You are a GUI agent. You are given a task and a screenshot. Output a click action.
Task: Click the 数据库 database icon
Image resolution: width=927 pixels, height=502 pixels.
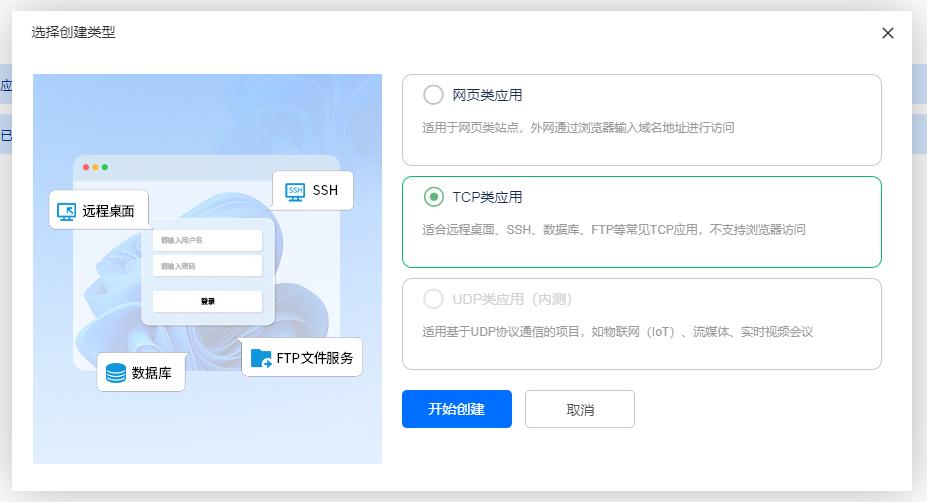[116, 373]
